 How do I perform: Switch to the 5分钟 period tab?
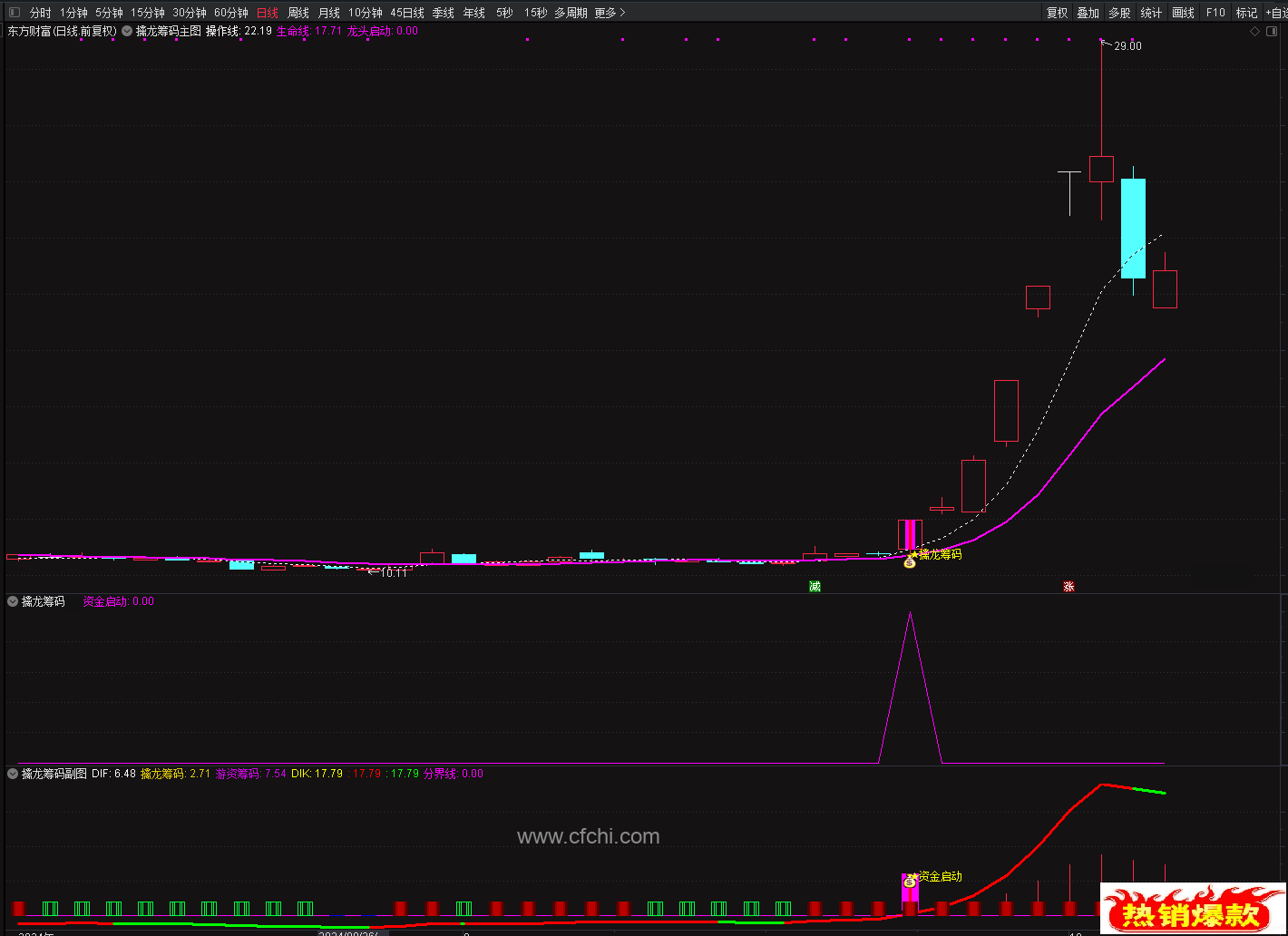pos(109,13)
